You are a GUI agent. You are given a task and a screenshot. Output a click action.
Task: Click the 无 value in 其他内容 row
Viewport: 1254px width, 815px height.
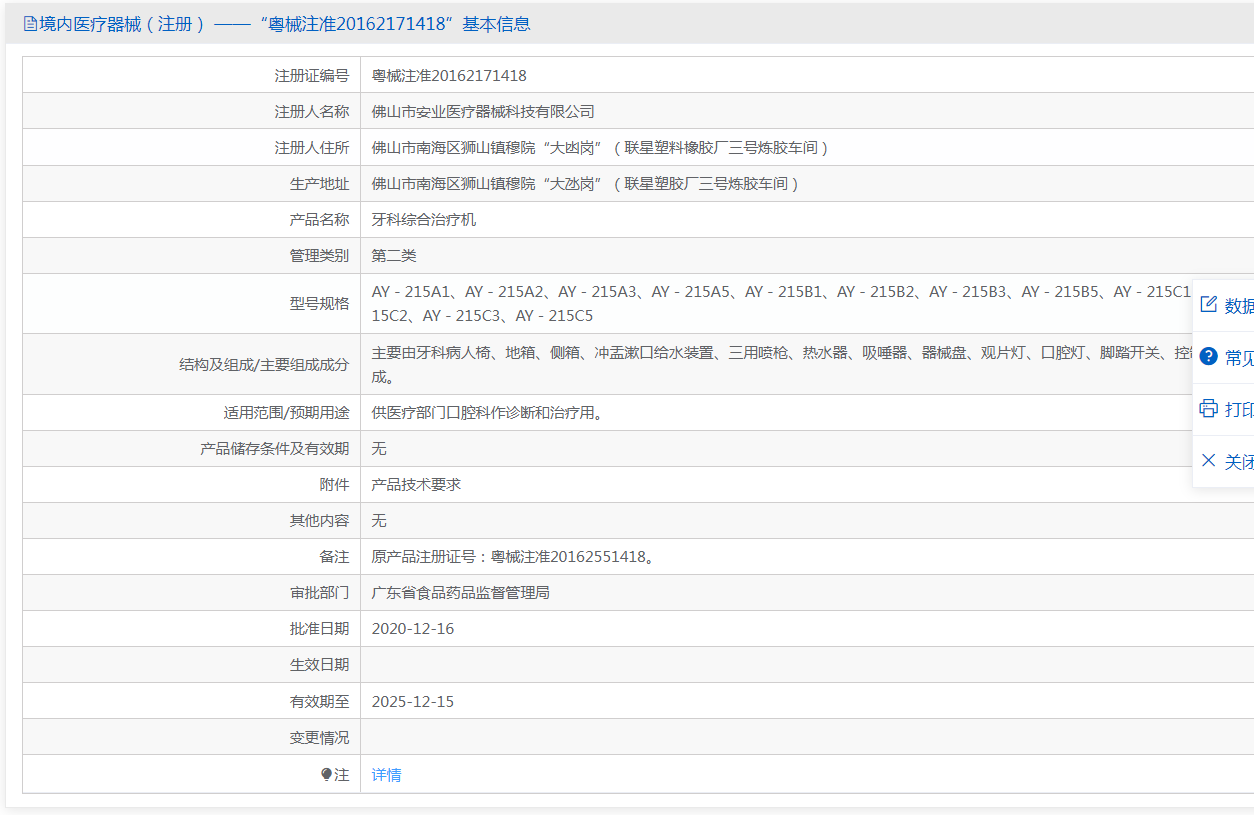tap(379, 520)
